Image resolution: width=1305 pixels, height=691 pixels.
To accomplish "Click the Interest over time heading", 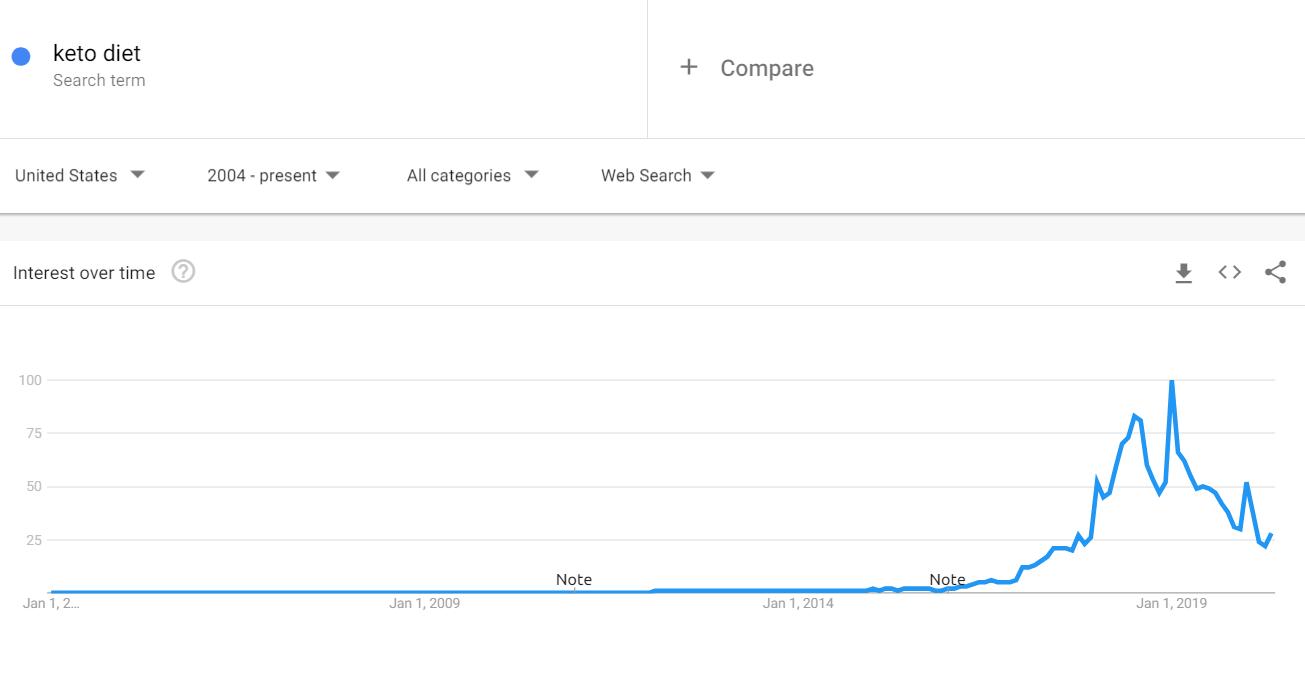I will coord(84,273).
